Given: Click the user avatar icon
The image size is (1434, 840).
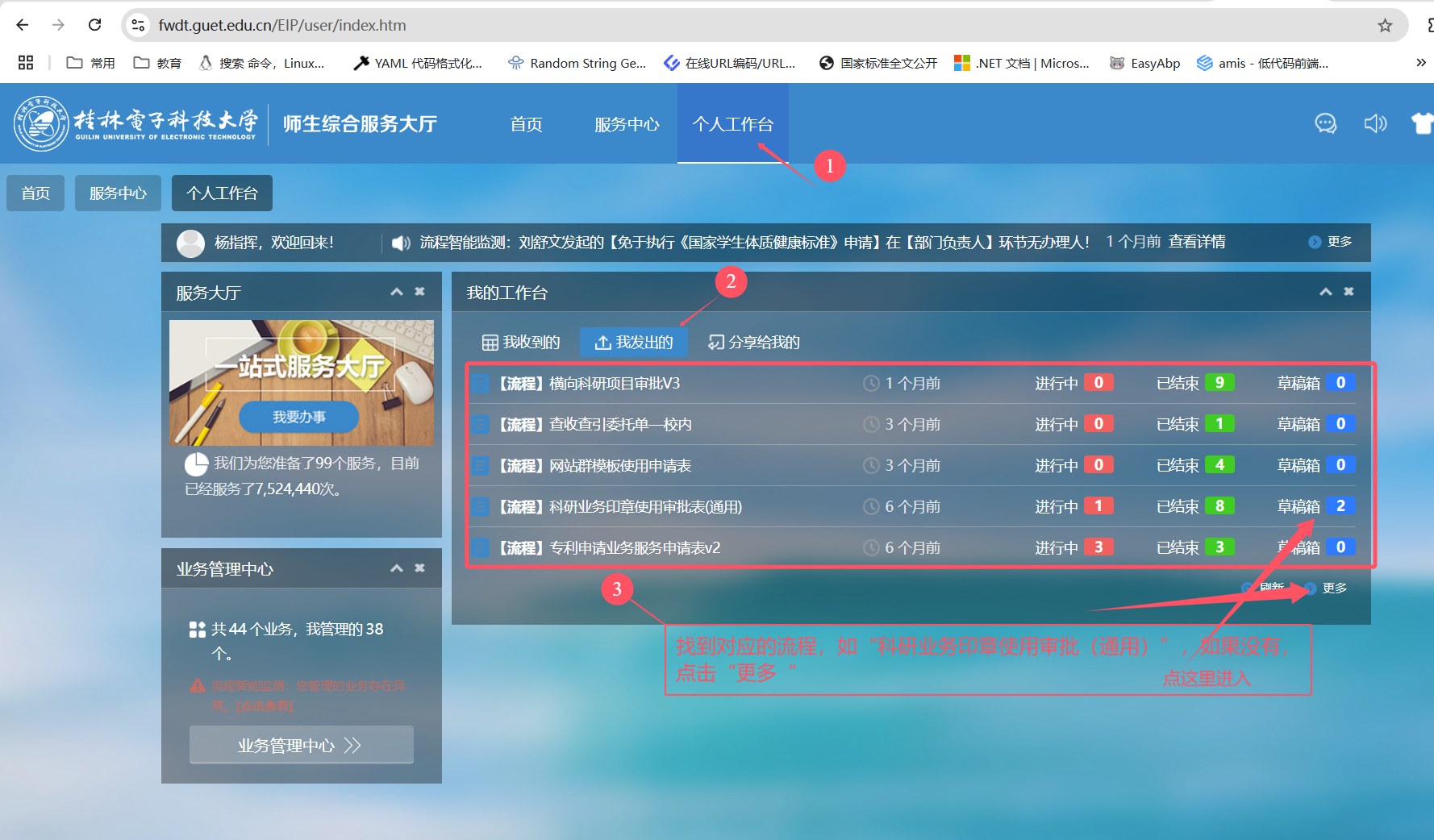Looking at the screenshot, I should click(x=191, y=243).
